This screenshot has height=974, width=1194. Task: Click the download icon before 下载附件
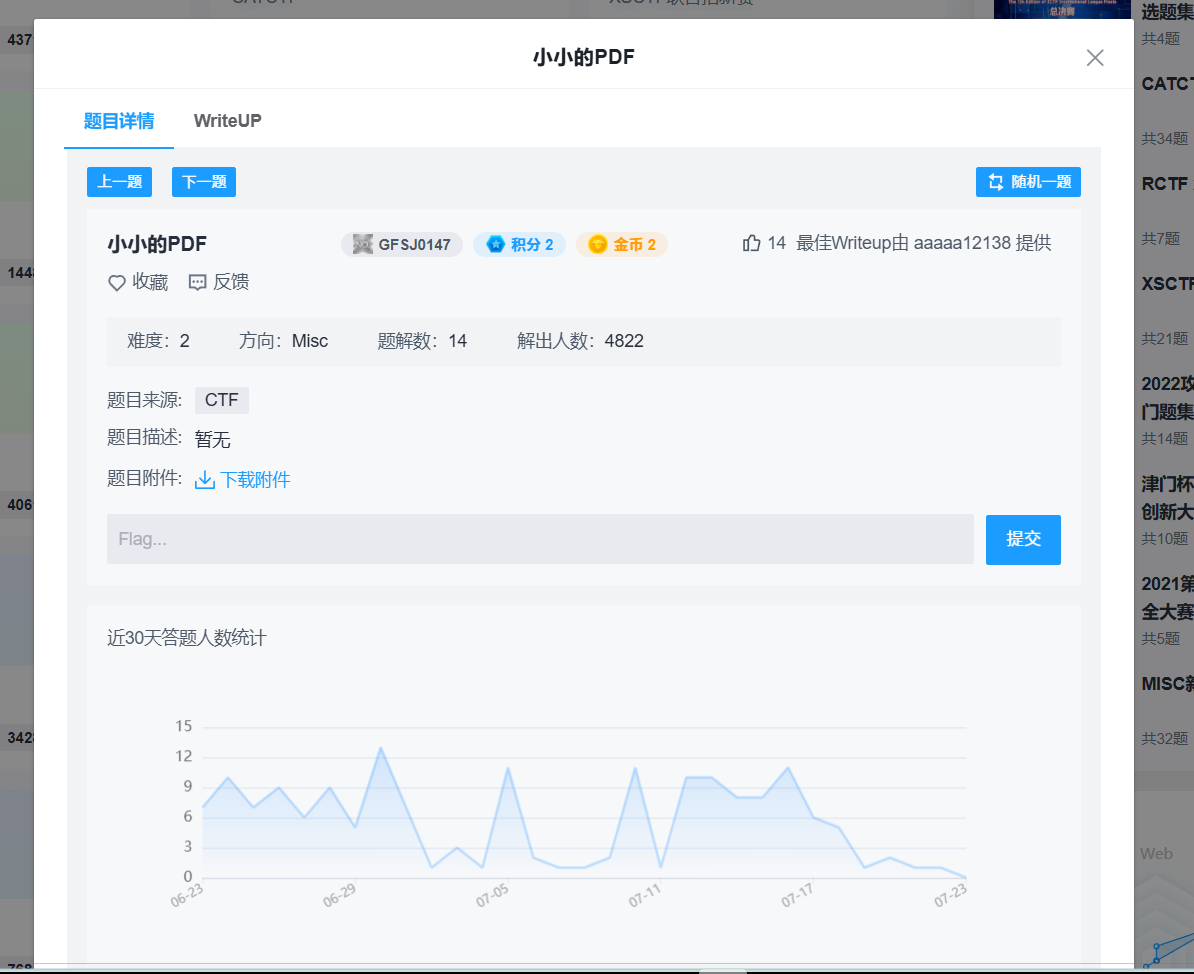coord(204,479)
